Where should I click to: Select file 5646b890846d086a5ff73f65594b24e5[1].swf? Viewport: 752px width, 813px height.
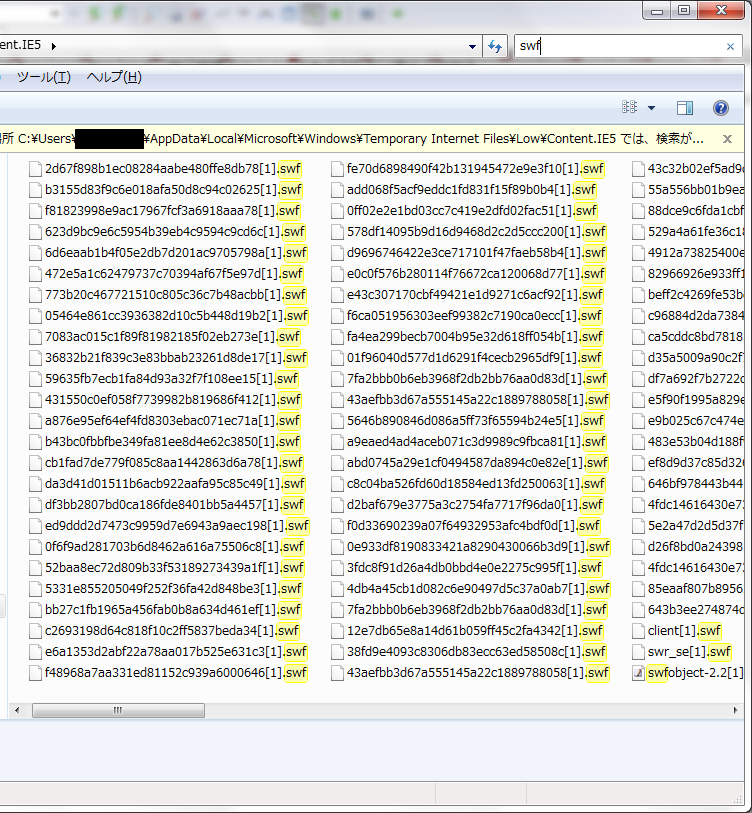468,421
